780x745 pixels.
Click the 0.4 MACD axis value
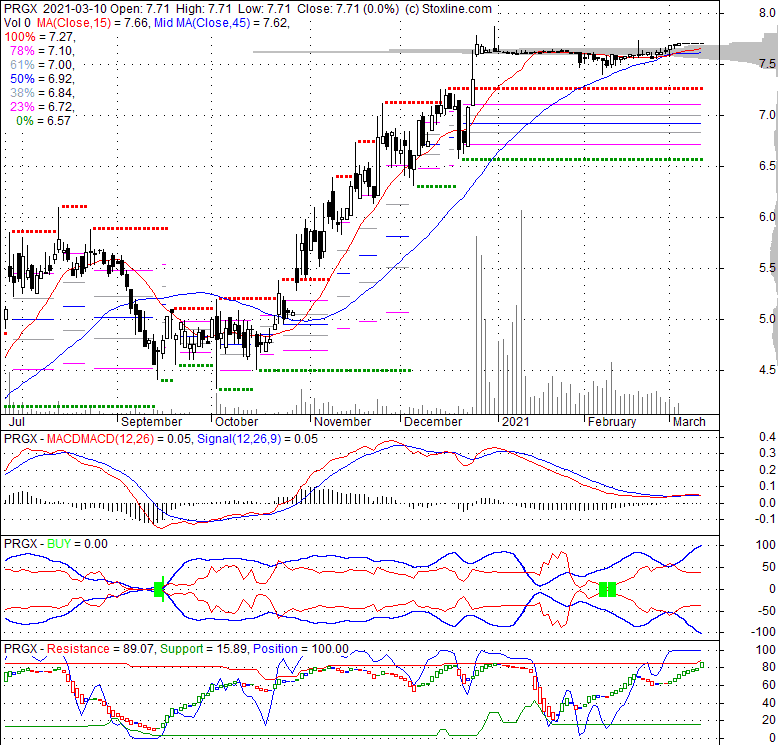[767, 437]
